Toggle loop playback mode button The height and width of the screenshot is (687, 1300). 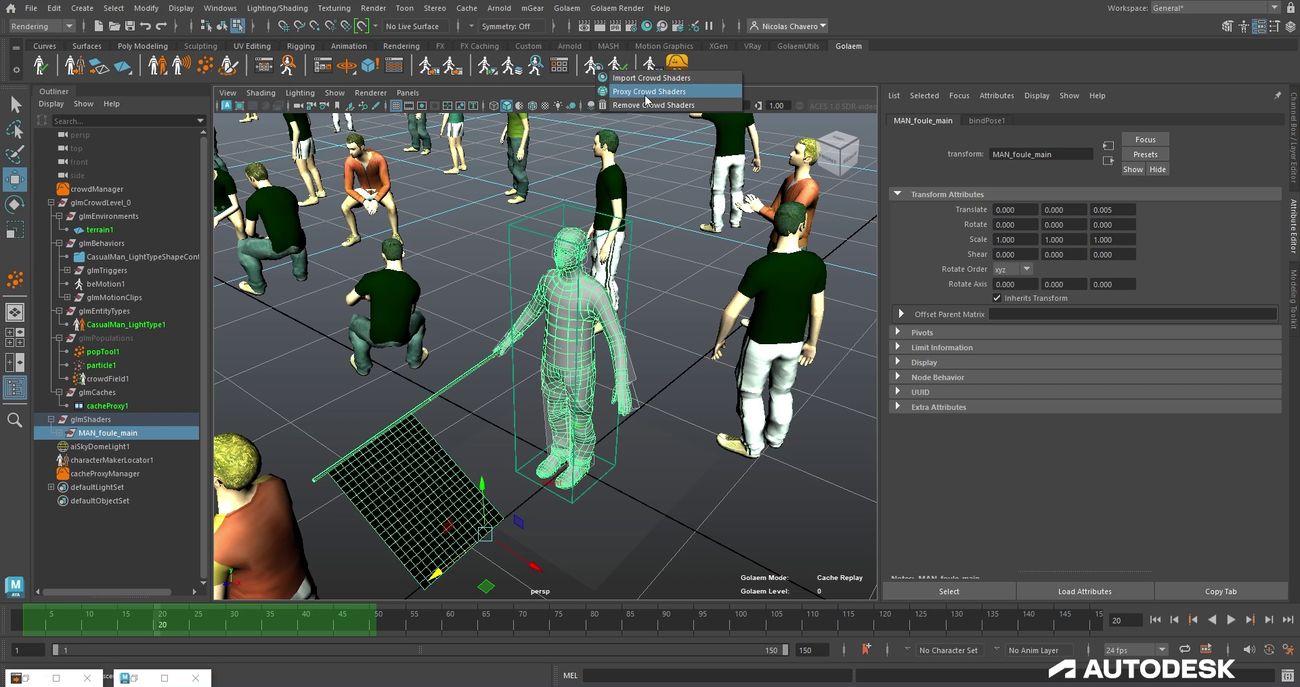1183,650
